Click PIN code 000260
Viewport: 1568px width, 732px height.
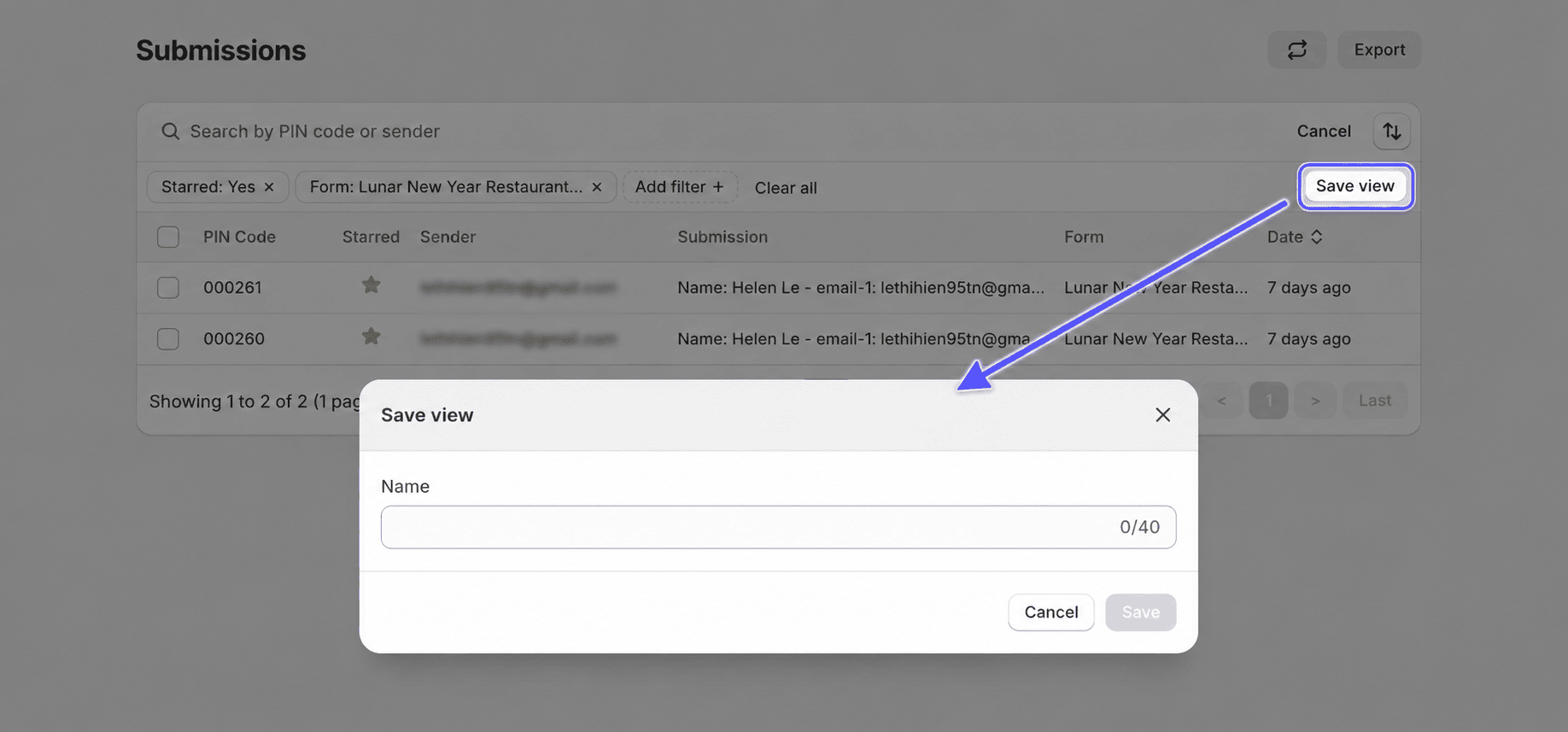[x=234, y=339]
